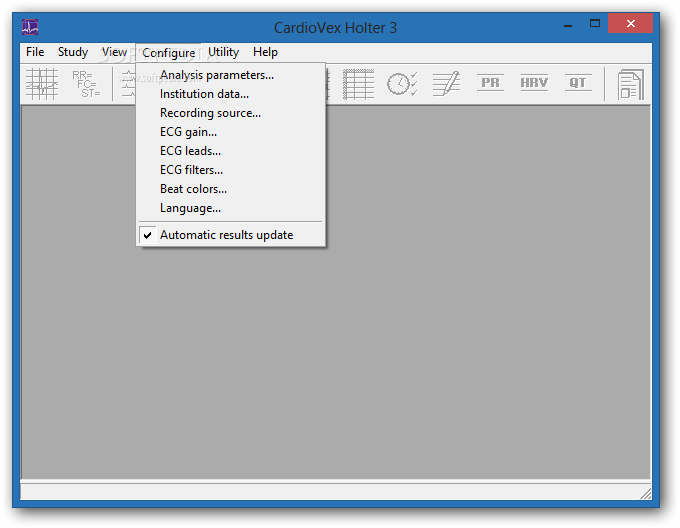This screenshot has width=680, height=528.
Task: Open the View menu
Action: [114, 52]
